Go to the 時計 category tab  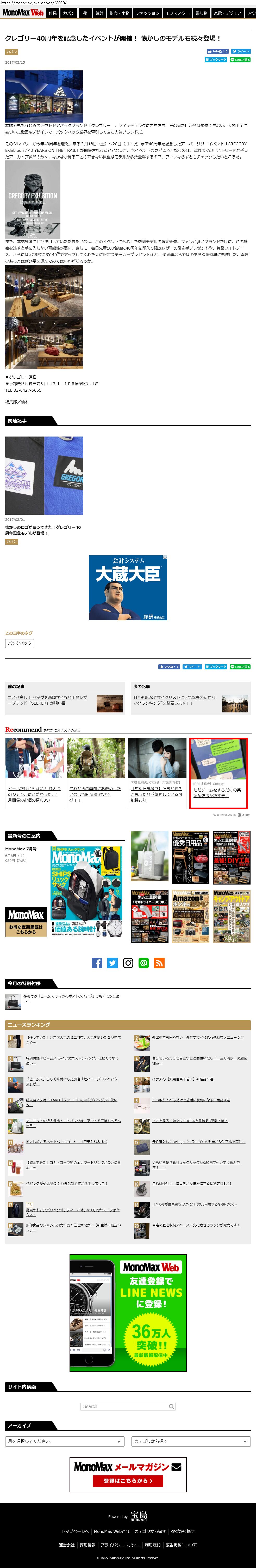[x=99, y=13]
